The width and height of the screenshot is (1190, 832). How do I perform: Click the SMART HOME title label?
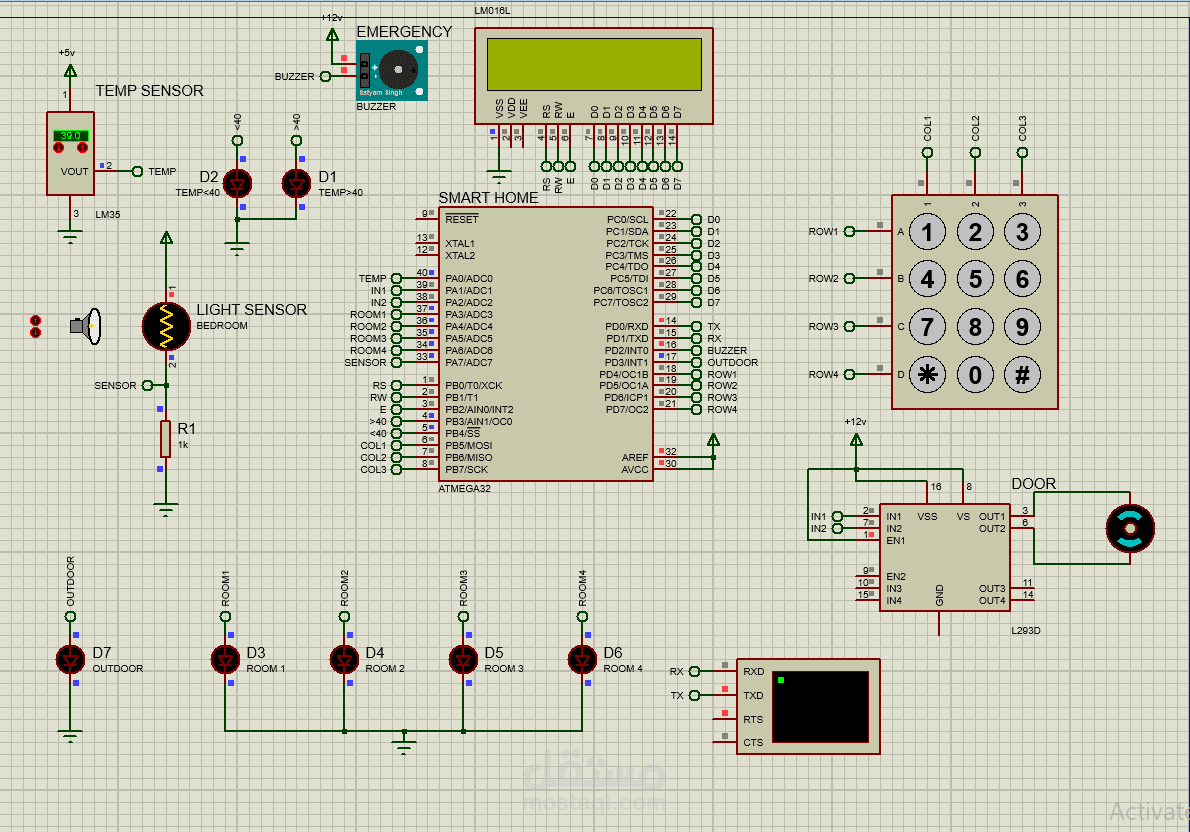coord(488,197)
